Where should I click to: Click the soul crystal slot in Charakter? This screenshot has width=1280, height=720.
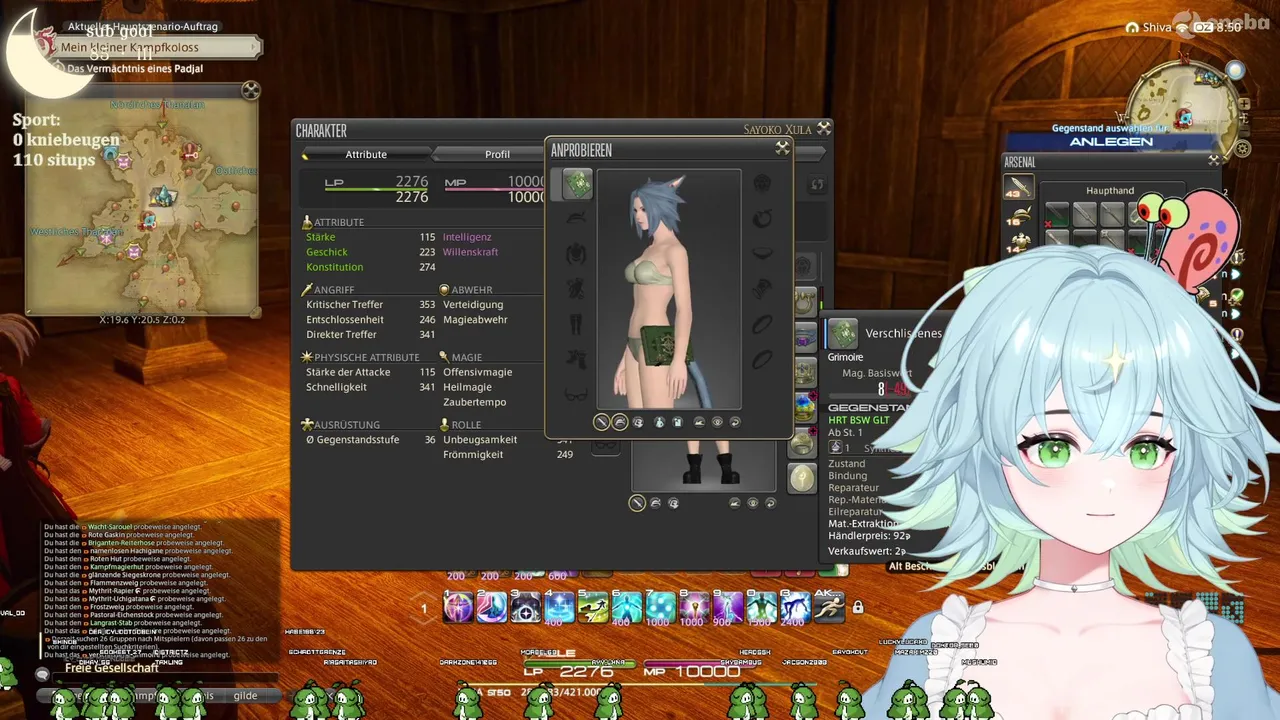pos(804,478)
